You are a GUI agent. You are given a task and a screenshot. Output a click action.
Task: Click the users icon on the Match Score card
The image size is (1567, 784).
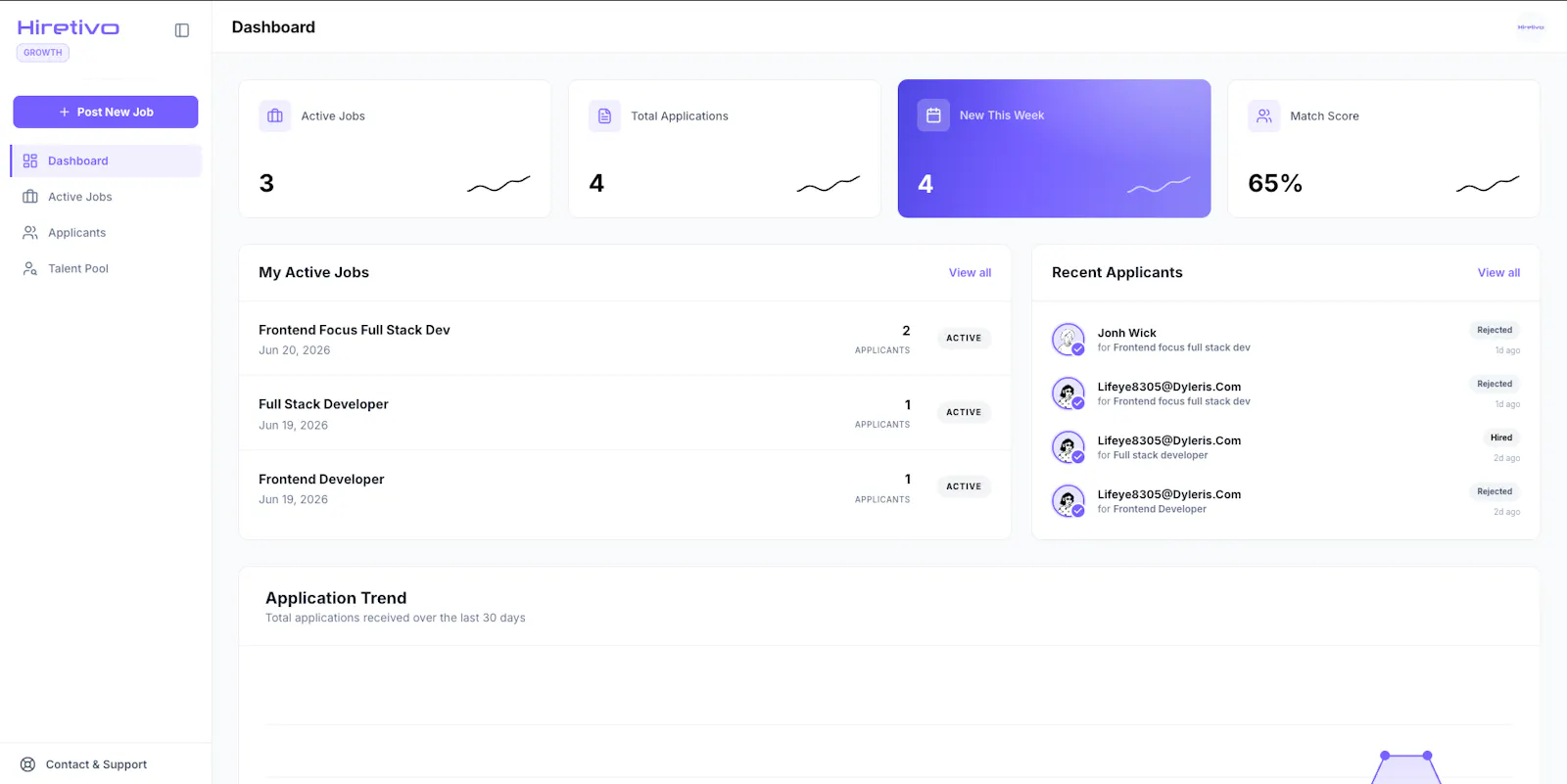[1264, 115]
